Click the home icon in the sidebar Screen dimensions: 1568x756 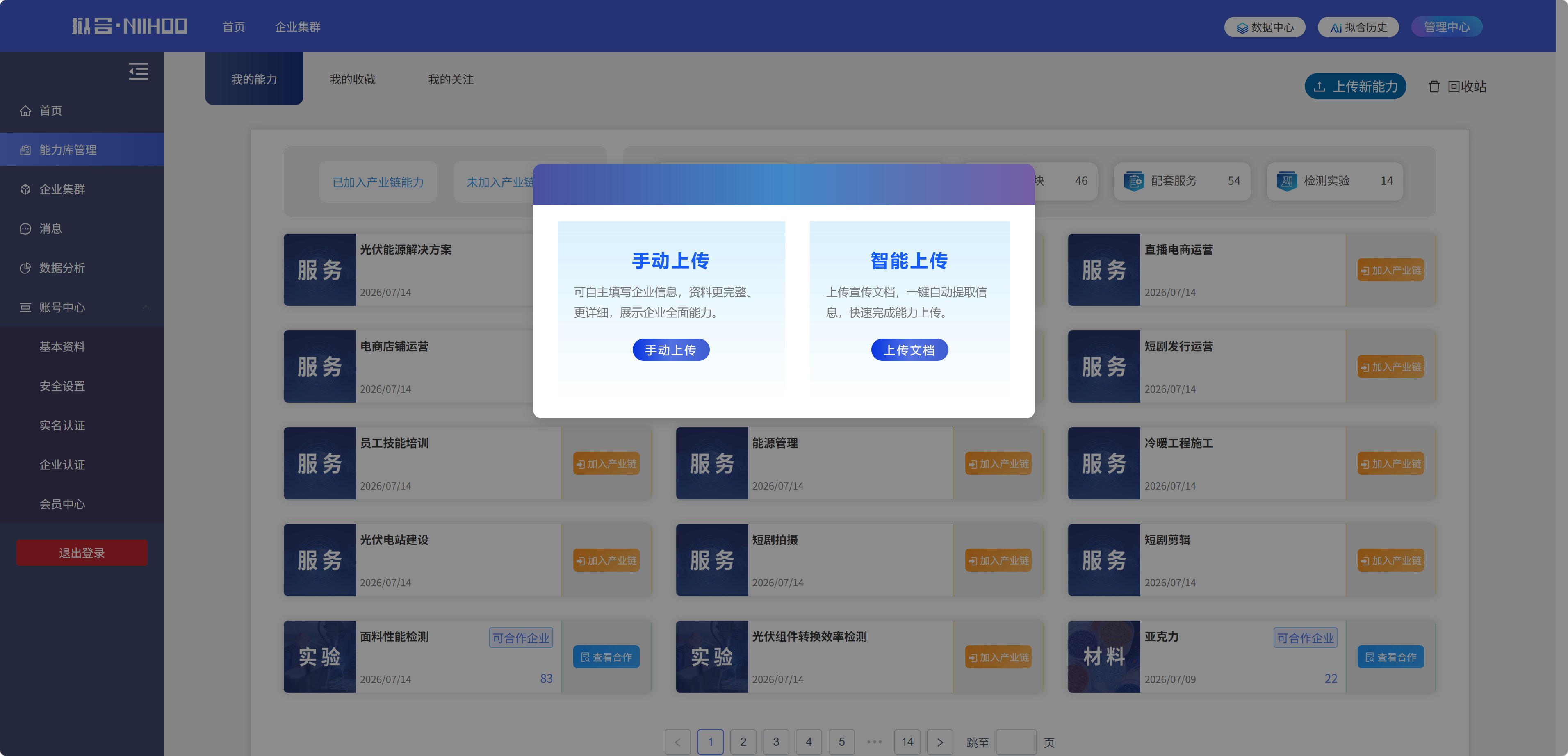click(x=25, y=111)
